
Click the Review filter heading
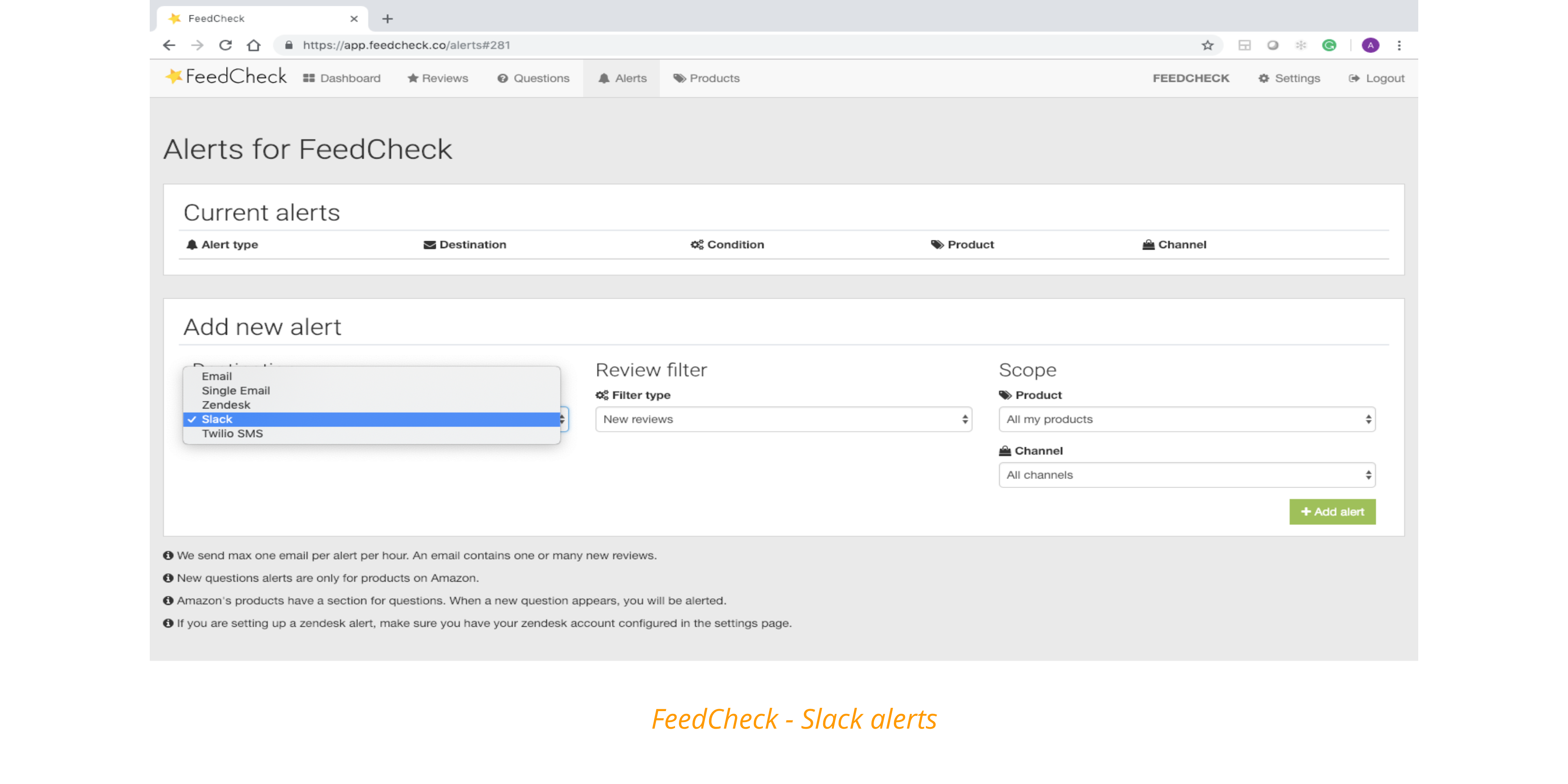(x=651, y=370)
